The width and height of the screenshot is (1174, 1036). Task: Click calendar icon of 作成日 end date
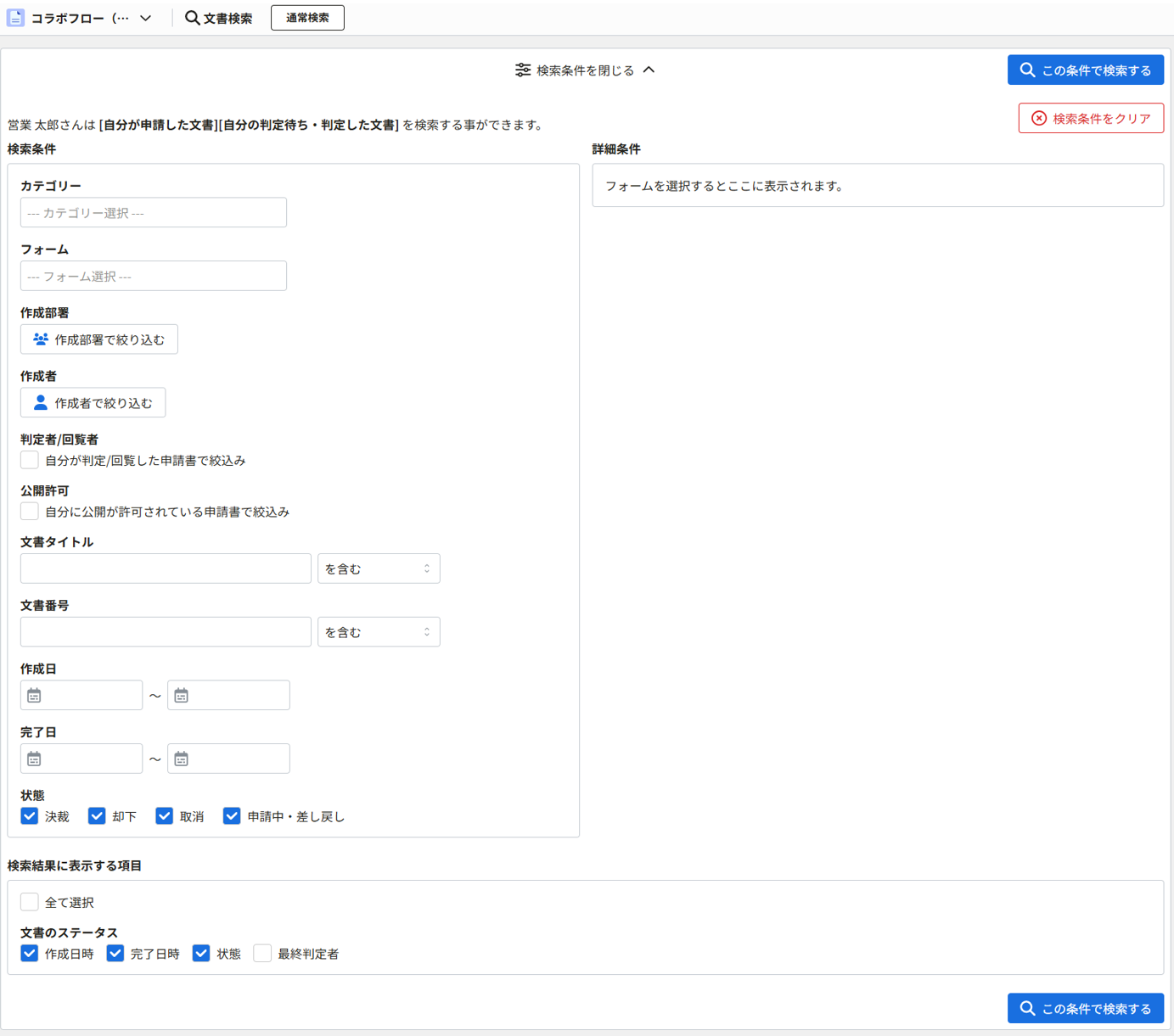pyautogui.click(x=182, y=696)
